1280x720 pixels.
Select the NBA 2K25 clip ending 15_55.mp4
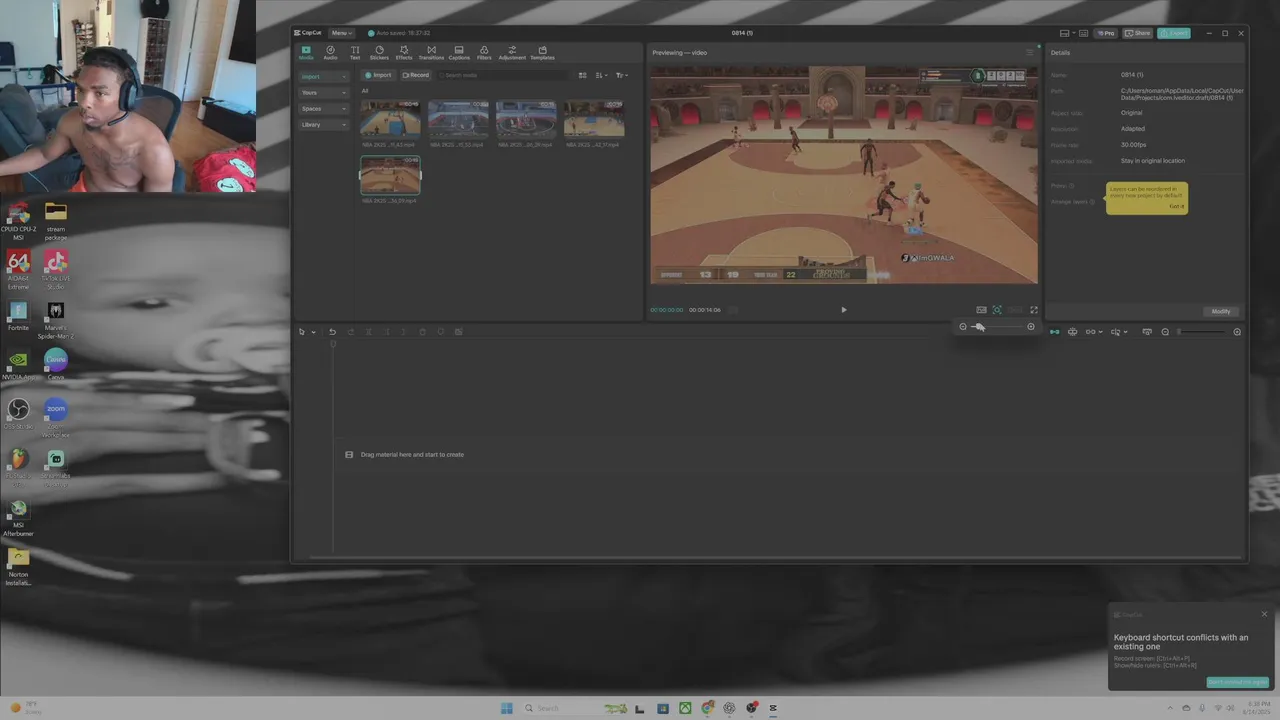(x=458, y=118)
